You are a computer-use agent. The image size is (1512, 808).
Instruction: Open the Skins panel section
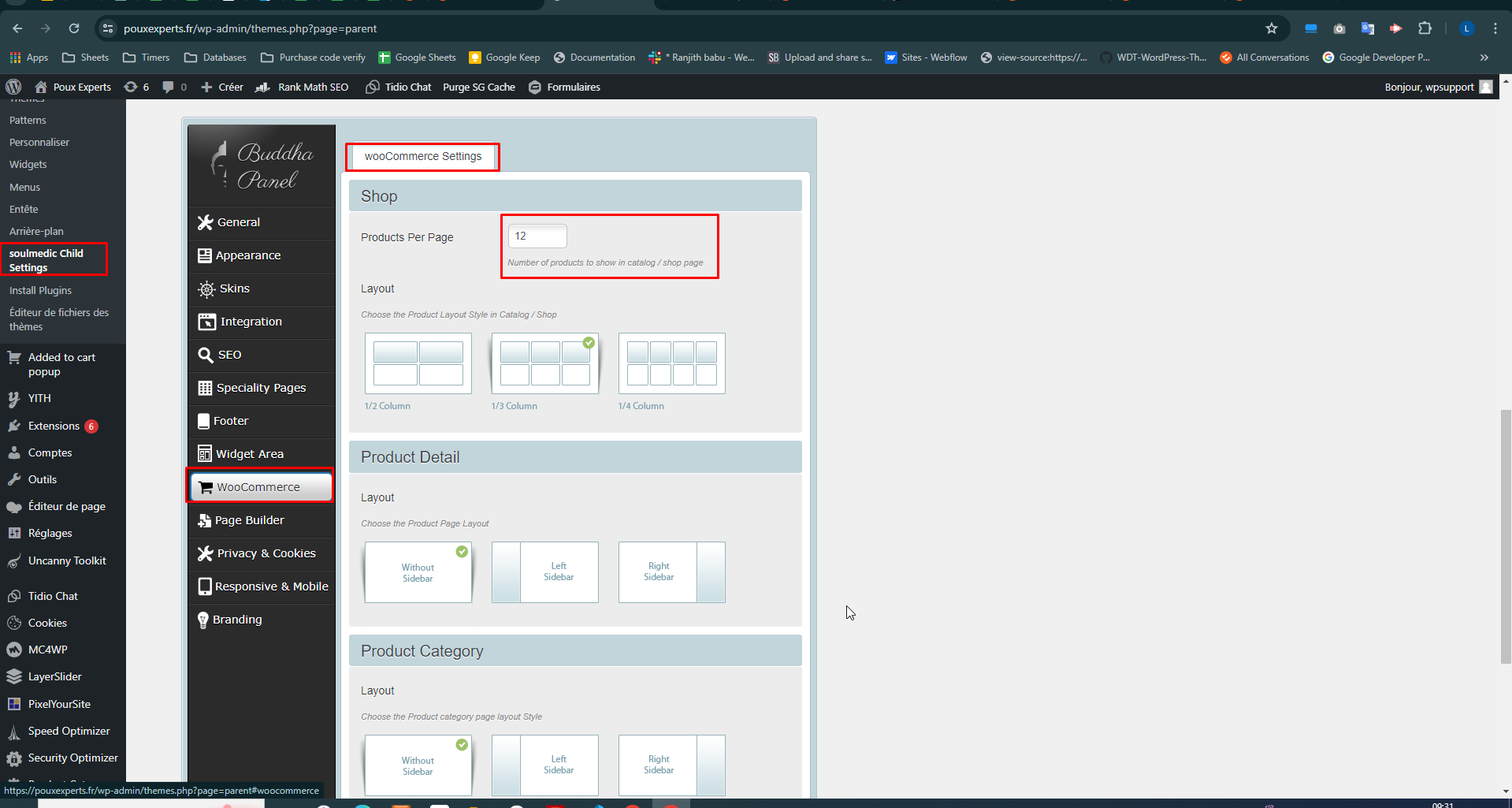[262, 289]
